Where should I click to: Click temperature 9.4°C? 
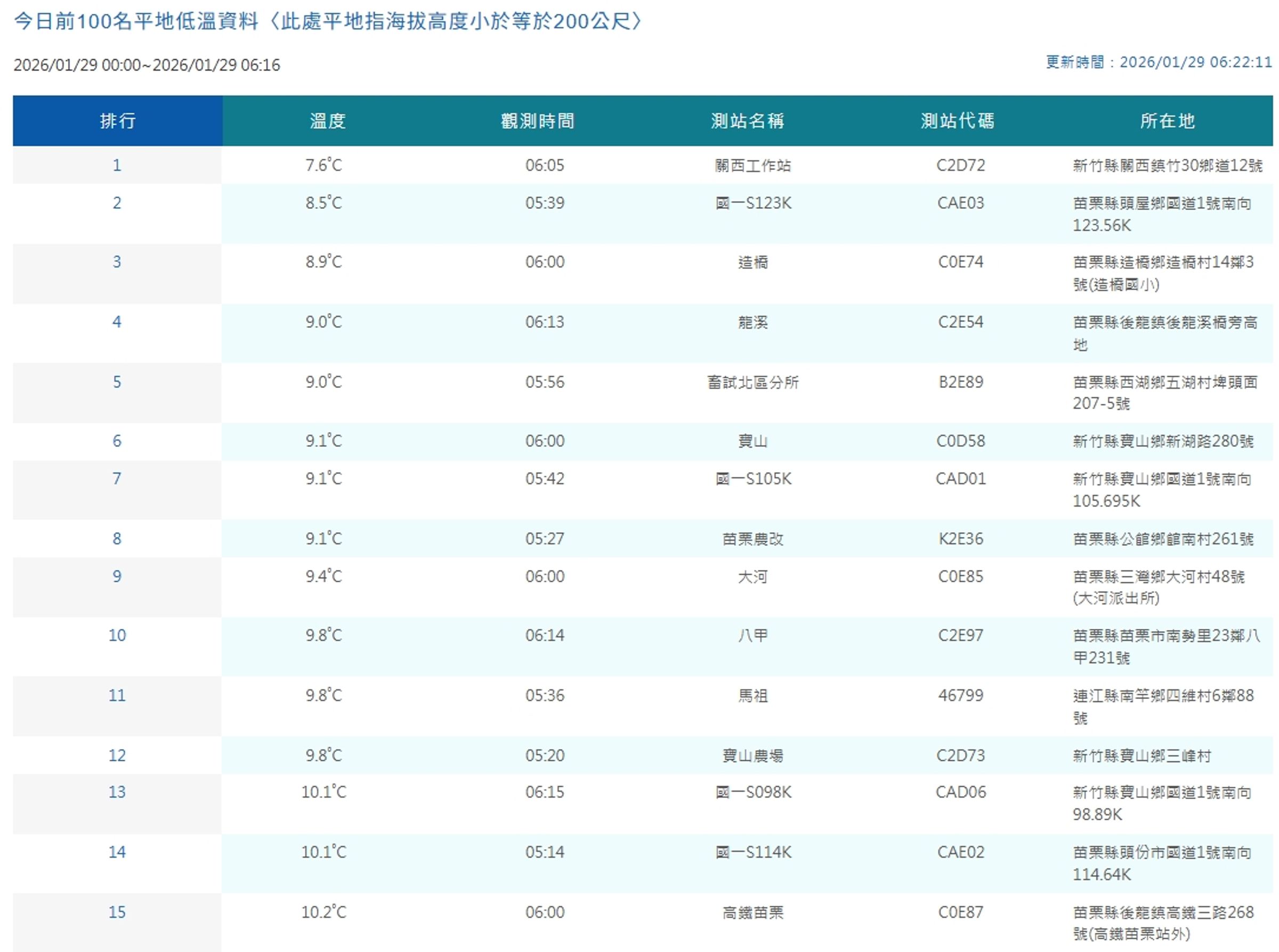pyautogui.click(x=323, y=576)
